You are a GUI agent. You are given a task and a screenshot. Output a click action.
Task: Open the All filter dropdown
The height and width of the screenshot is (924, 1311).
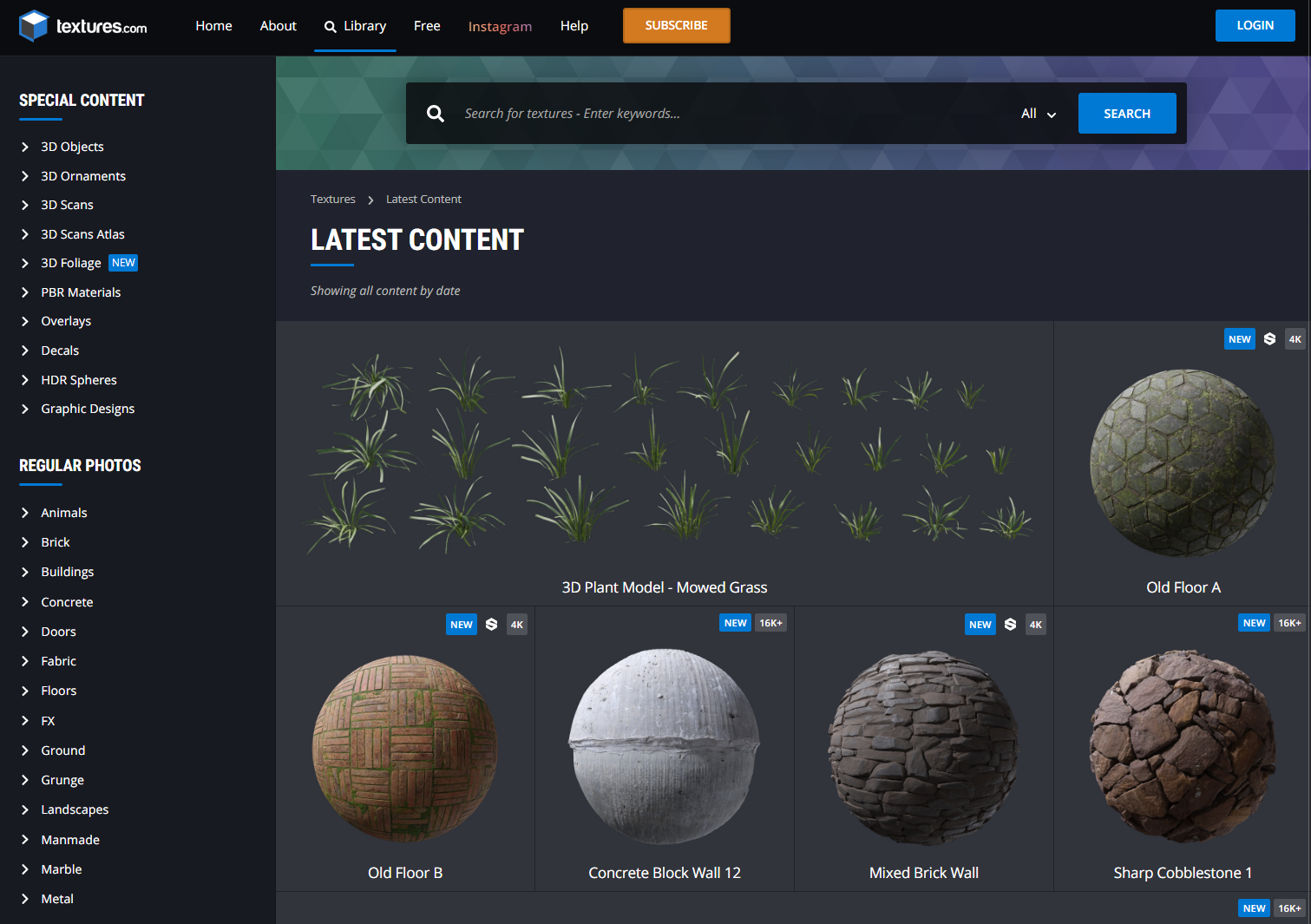[x=1038, y=113]
